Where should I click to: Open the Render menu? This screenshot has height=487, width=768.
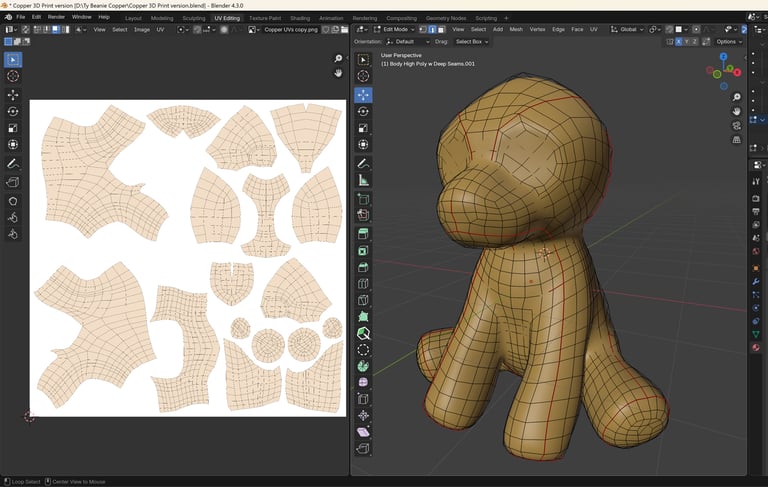point(57,17)
